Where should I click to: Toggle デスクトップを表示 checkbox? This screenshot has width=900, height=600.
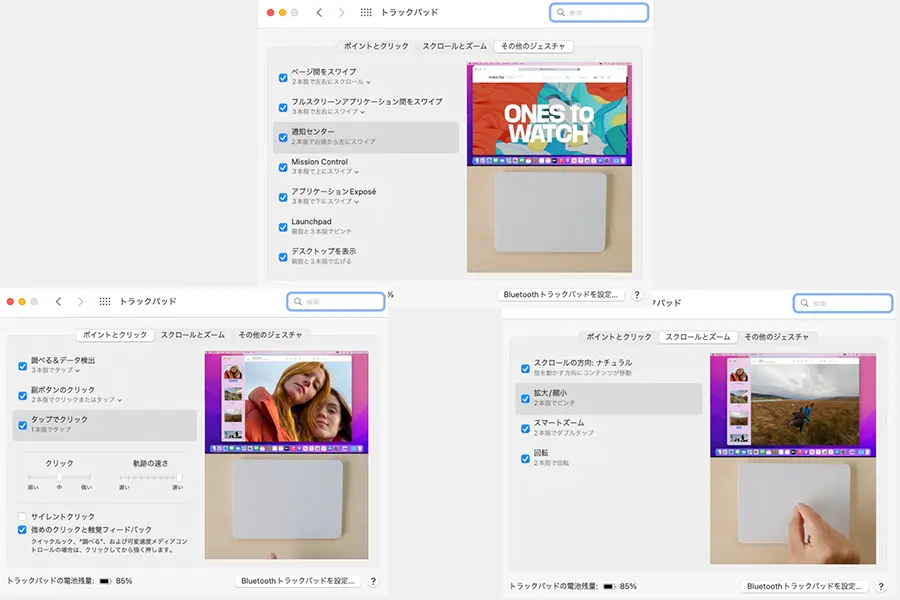(x=283, y=257)
